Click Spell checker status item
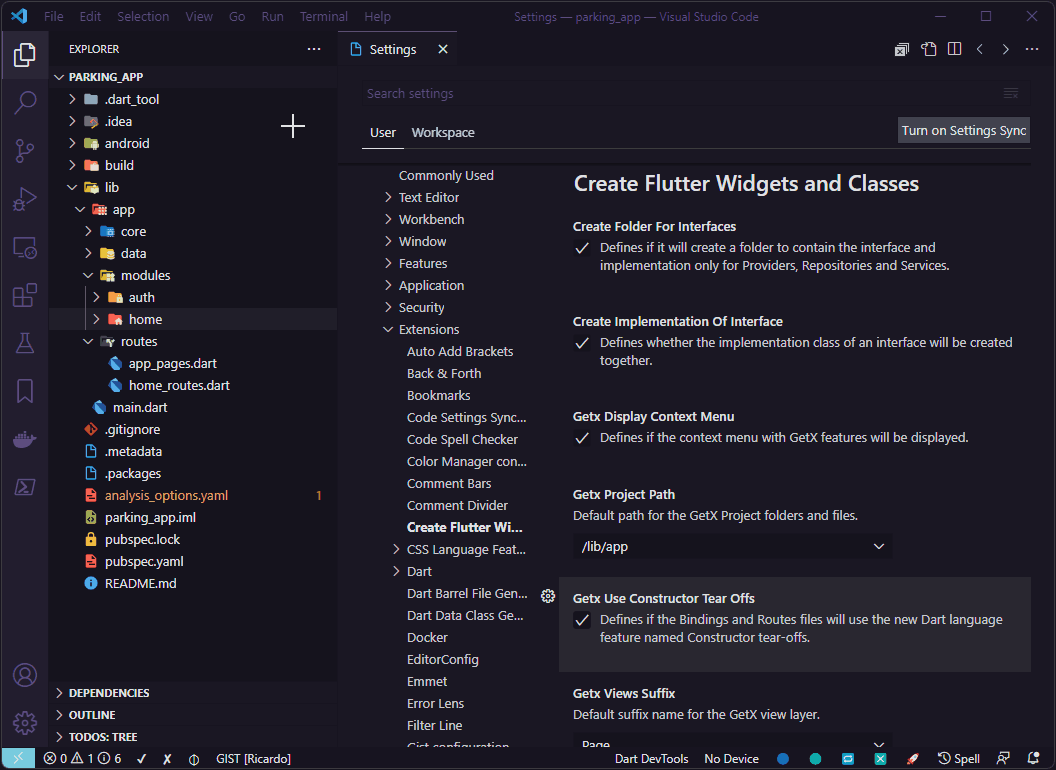Viewport: 1056px width, 770px height. point(958,759)
